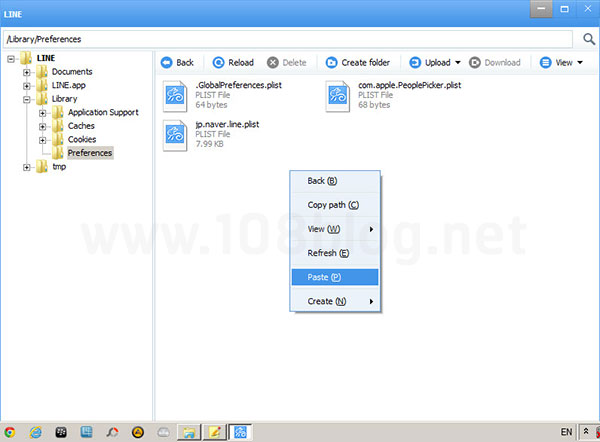Collapse the Library tree node
This screenshot has height=442, width=600.
coord(26,99)
